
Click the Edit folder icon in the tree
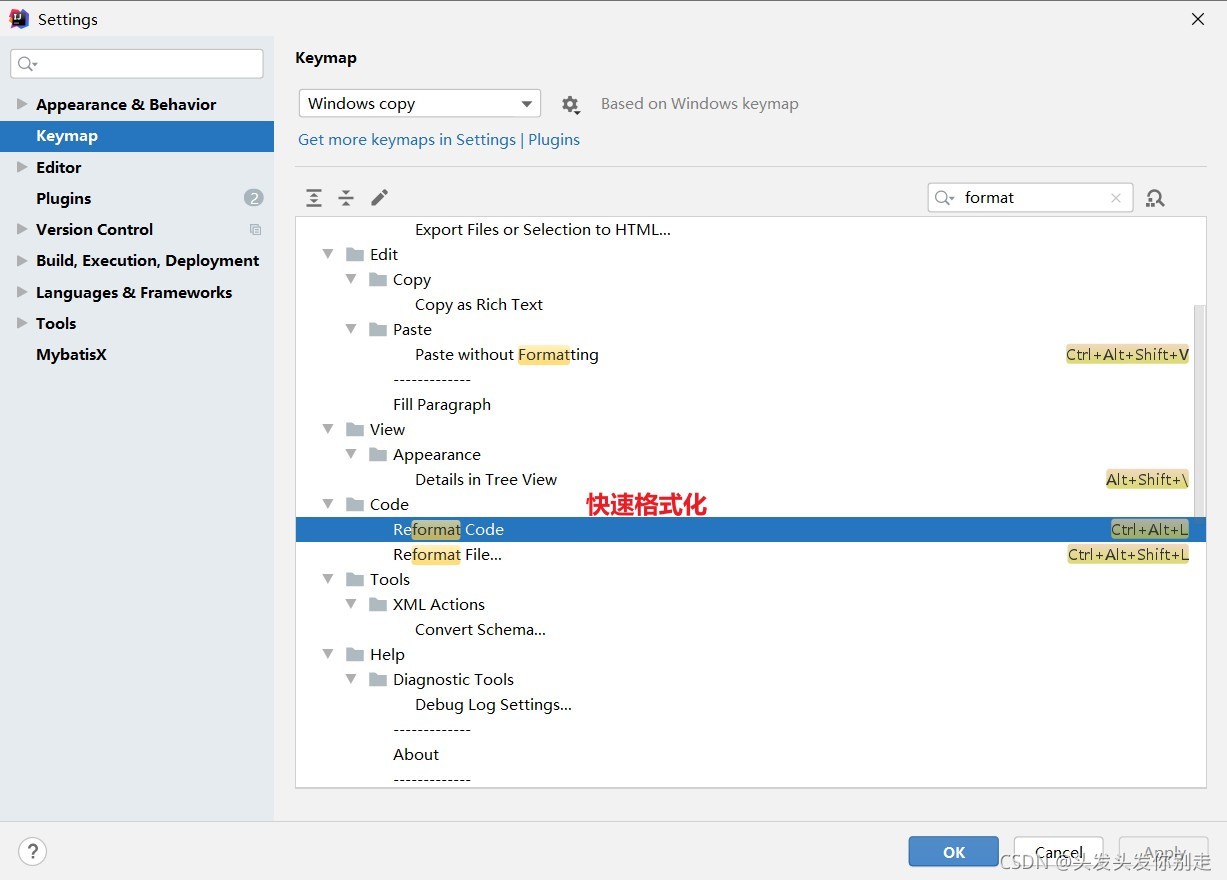355,254
